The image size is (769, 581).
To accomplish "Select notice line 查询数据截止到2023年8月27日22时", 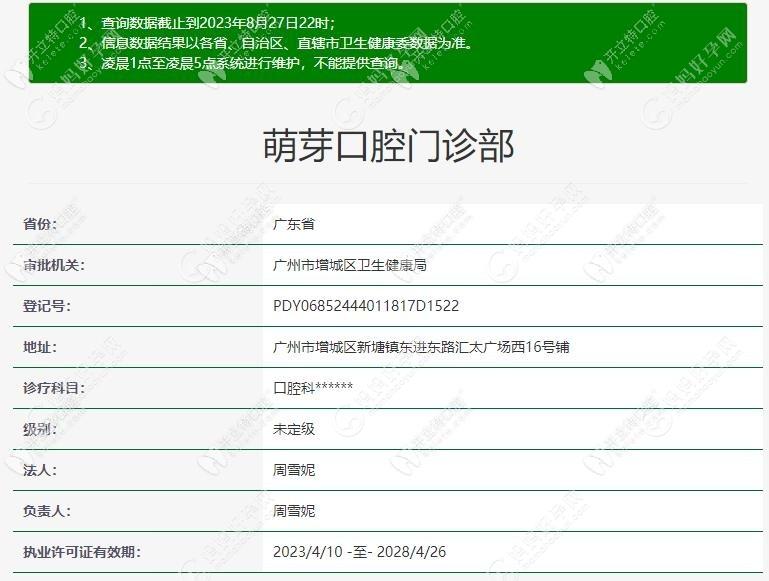I will (207, 23).
